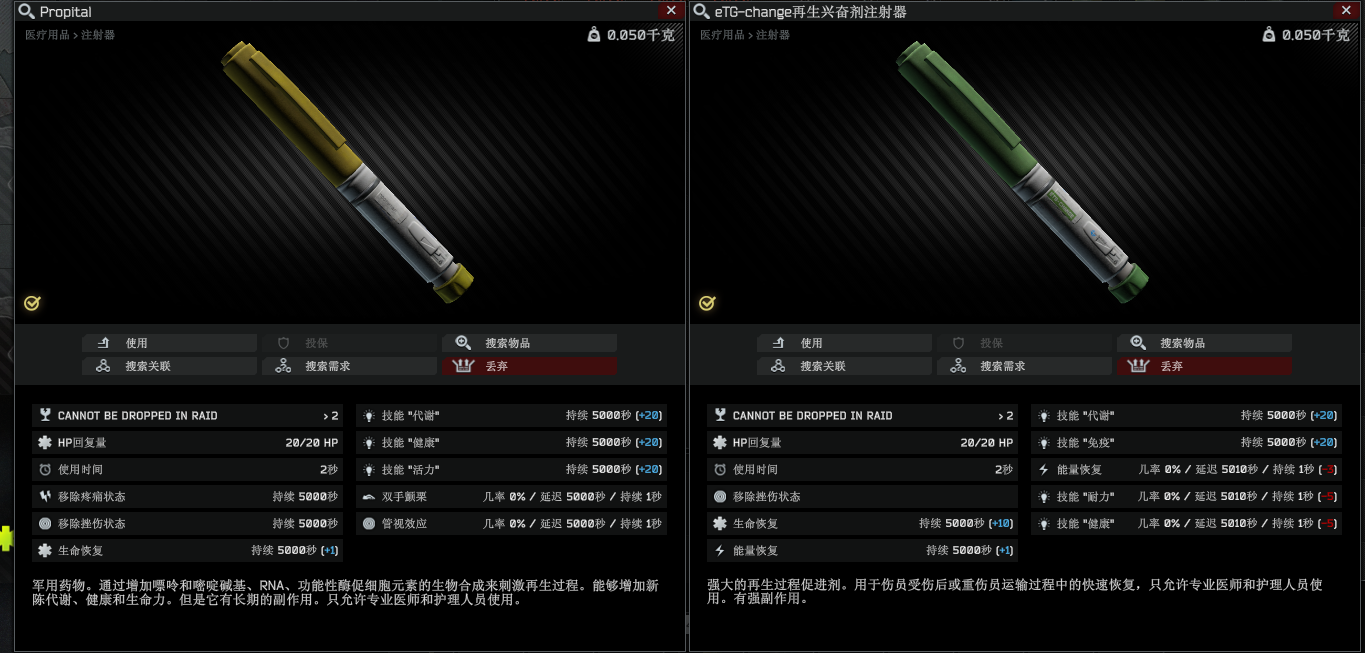
Task: Select 搜索关联 in the Propital window
Action: (x=169, y=366)
